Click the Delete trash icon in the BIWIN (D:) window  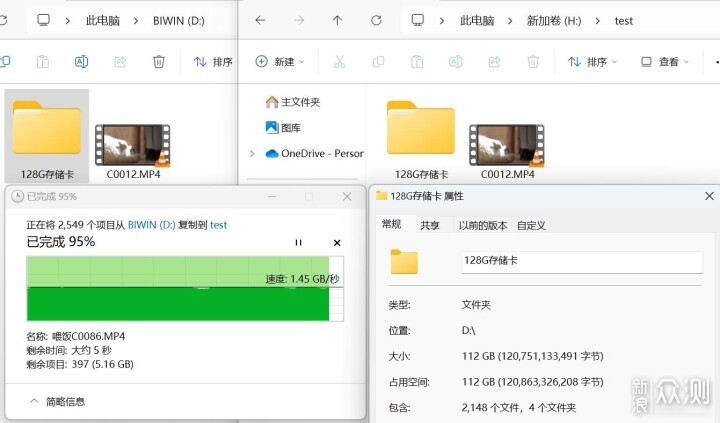click(159, 62)
